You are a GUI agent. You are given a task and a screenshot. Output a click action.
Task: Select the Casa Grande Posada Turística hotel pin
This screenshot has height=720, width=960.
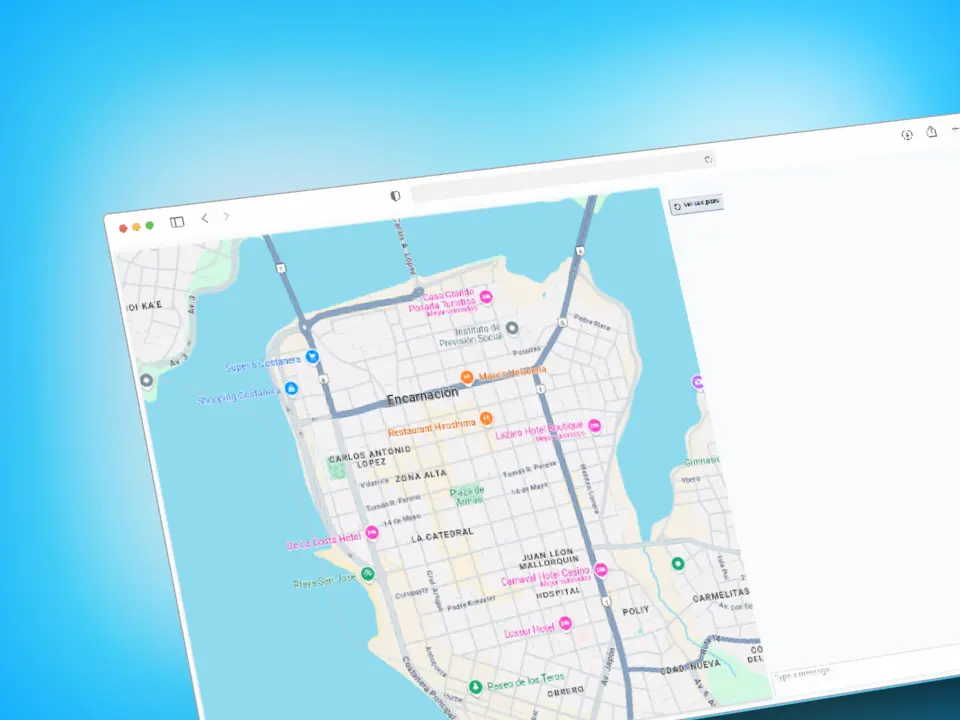point(485,298)
